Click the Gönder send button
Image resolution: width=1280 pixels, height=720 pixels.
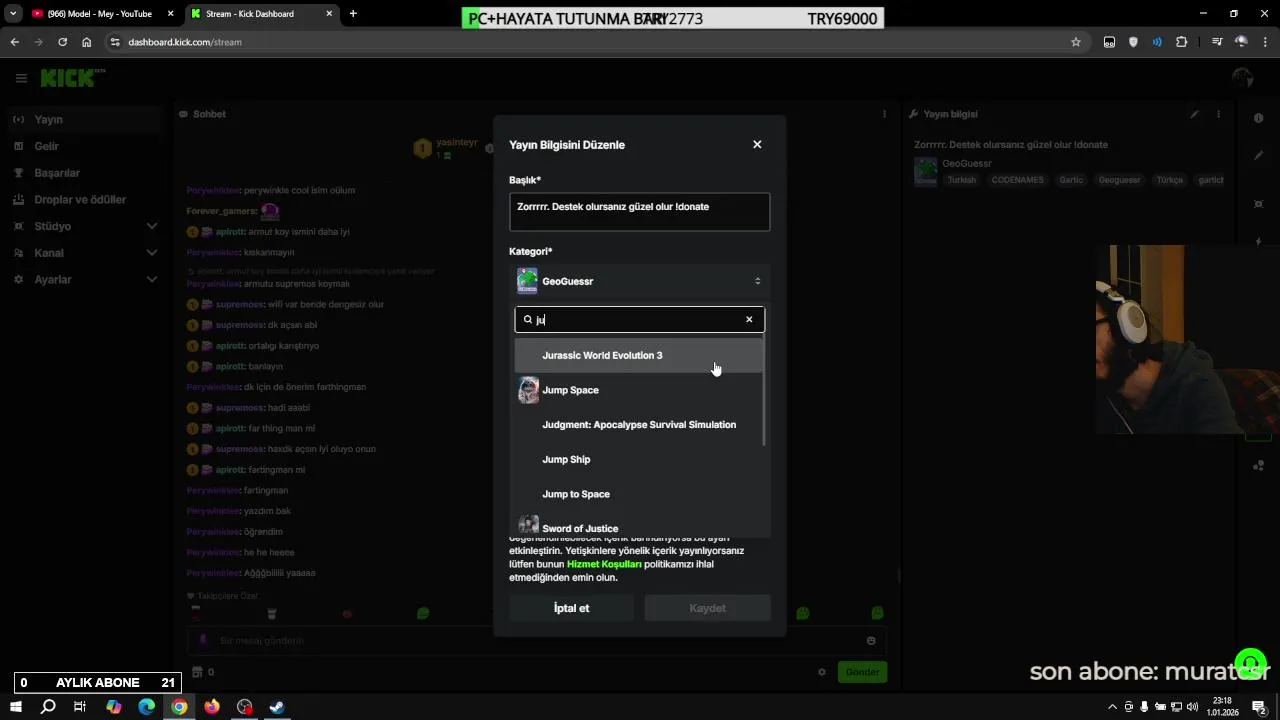pyautogui.click(x=862, y=672)
